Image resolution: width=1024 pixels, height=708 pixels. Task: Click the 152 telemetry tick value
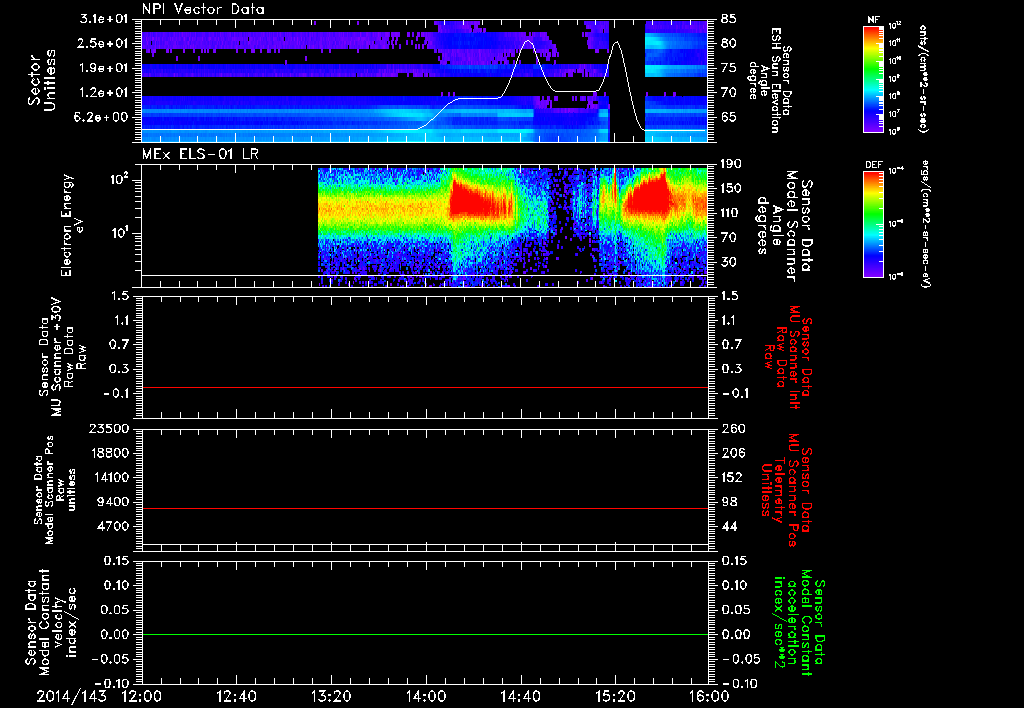(x=732, y=477)
